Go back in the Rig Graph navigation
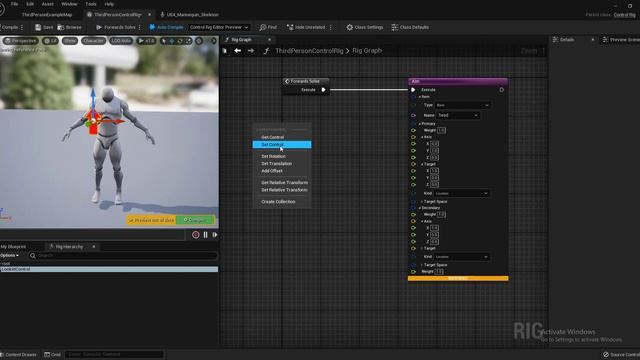 [x=238, y=51]
